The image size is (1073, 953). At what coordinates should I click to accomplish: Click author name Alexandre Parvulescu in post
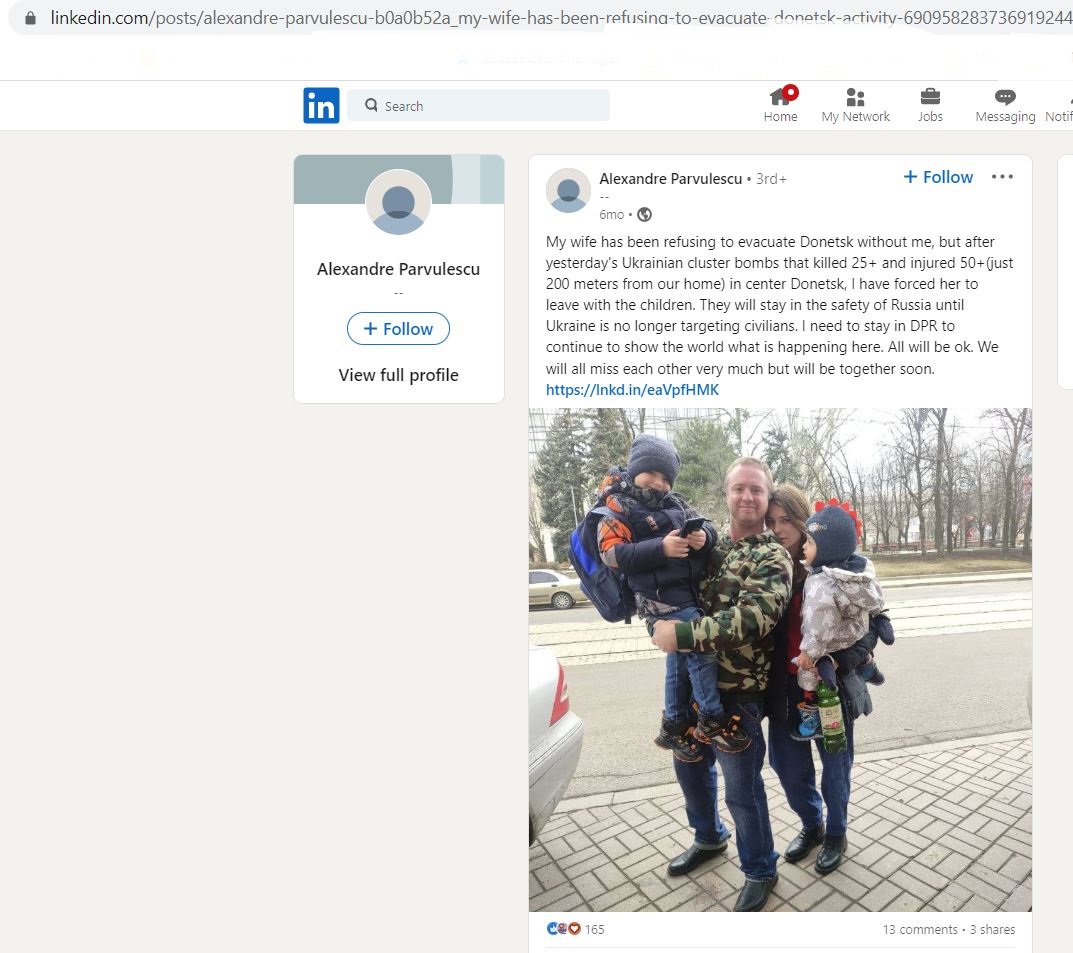[671, 179]
